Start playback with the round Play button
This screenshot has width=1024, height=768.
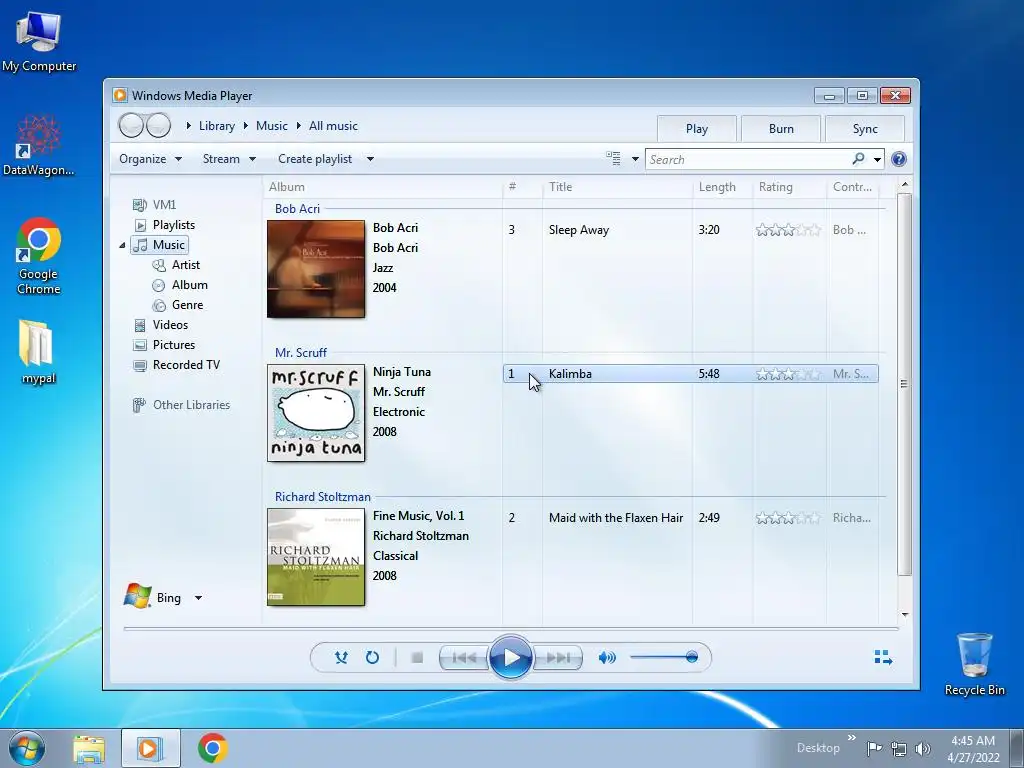point(511,658)
